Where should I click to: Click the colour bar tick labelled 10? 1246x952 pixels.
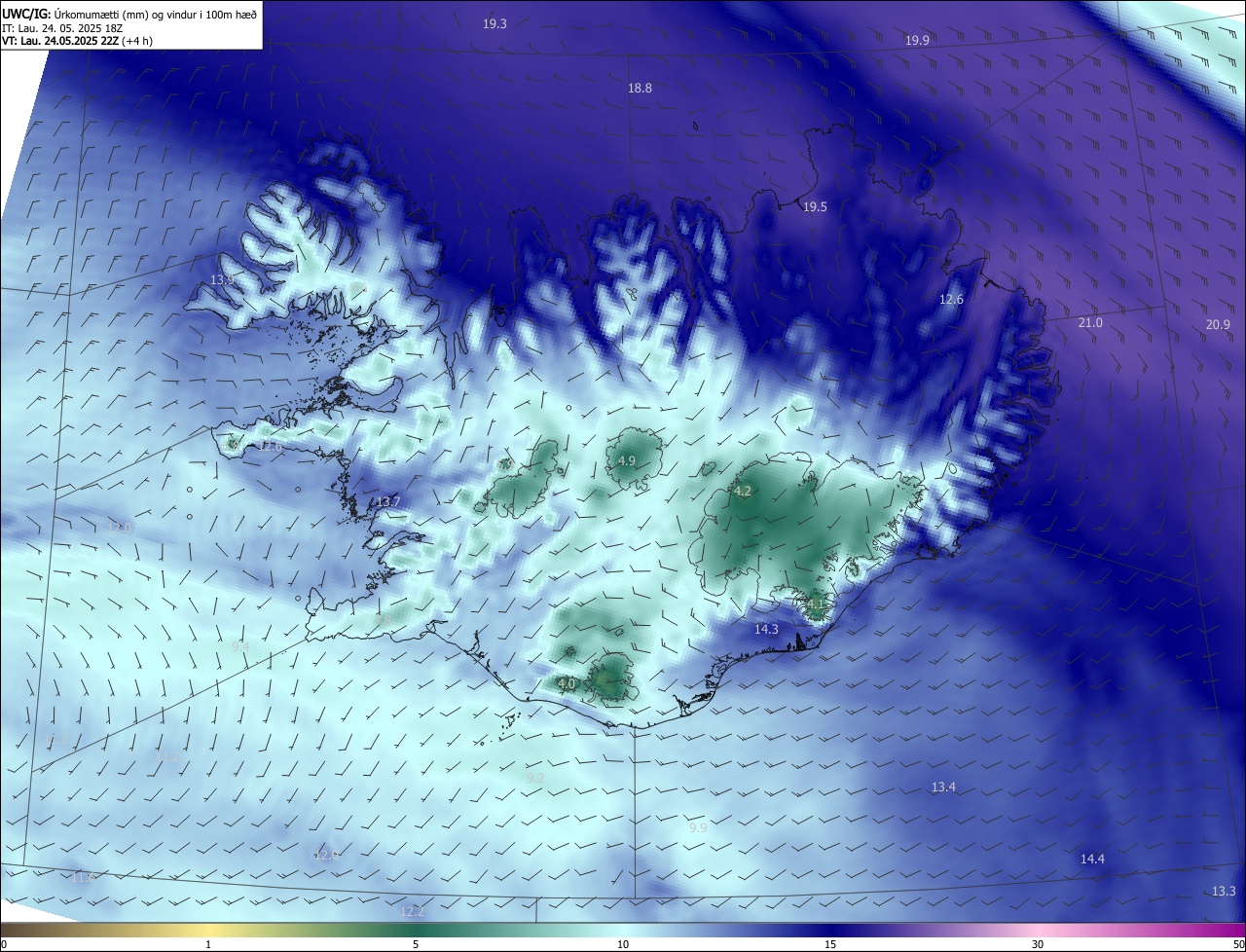(x=623, y=944)
